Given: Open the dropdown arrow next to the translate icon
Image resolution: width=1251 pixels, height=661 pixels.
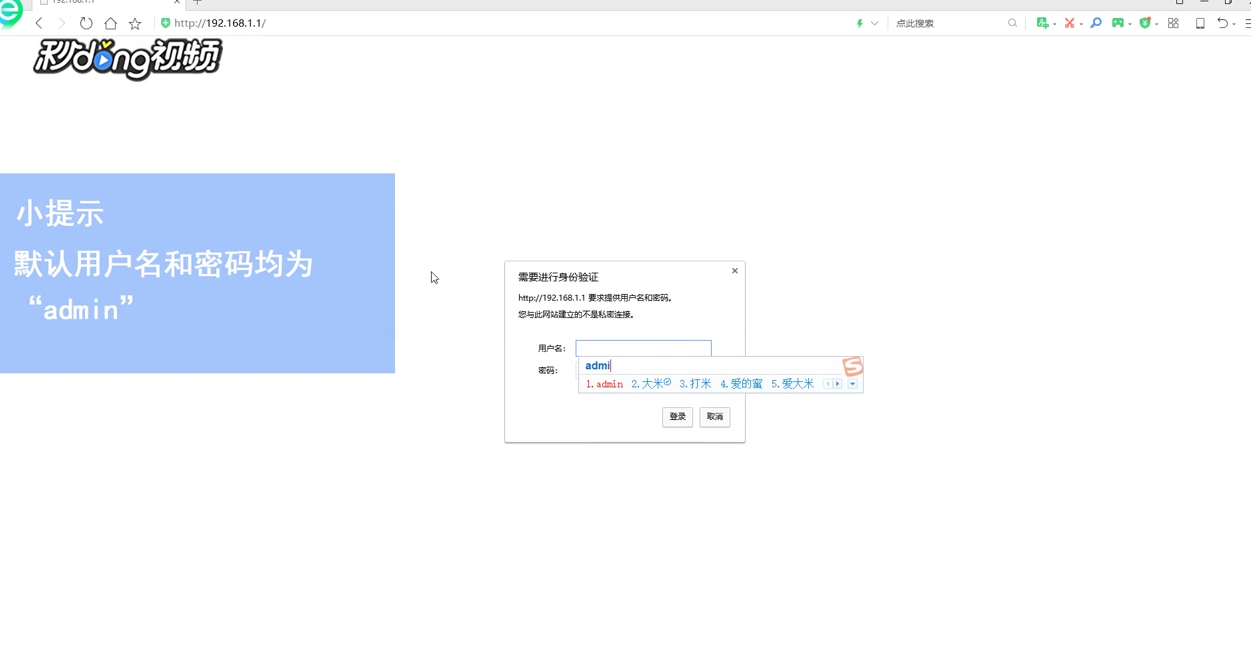Looking at the screenshot, I should coord(1054,24).
